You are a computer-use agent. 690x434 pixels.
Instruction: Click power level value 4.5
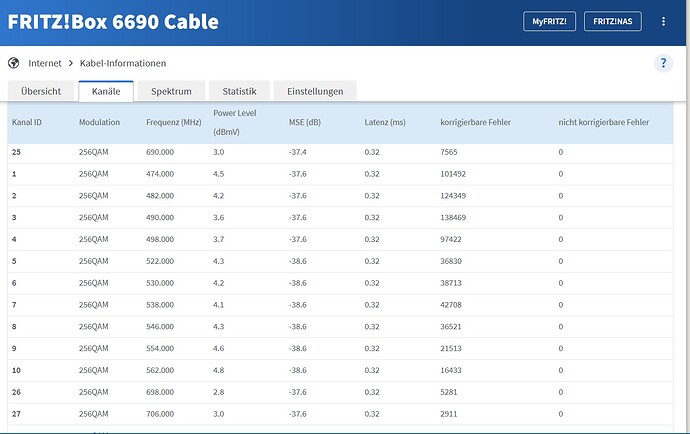219,174
